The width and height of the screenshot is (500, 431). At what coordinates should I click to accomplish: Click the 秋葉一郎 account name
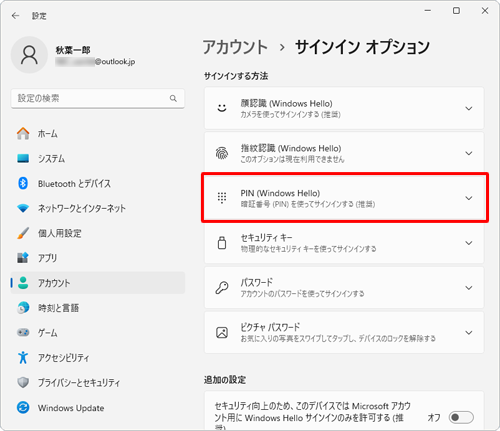73,50
